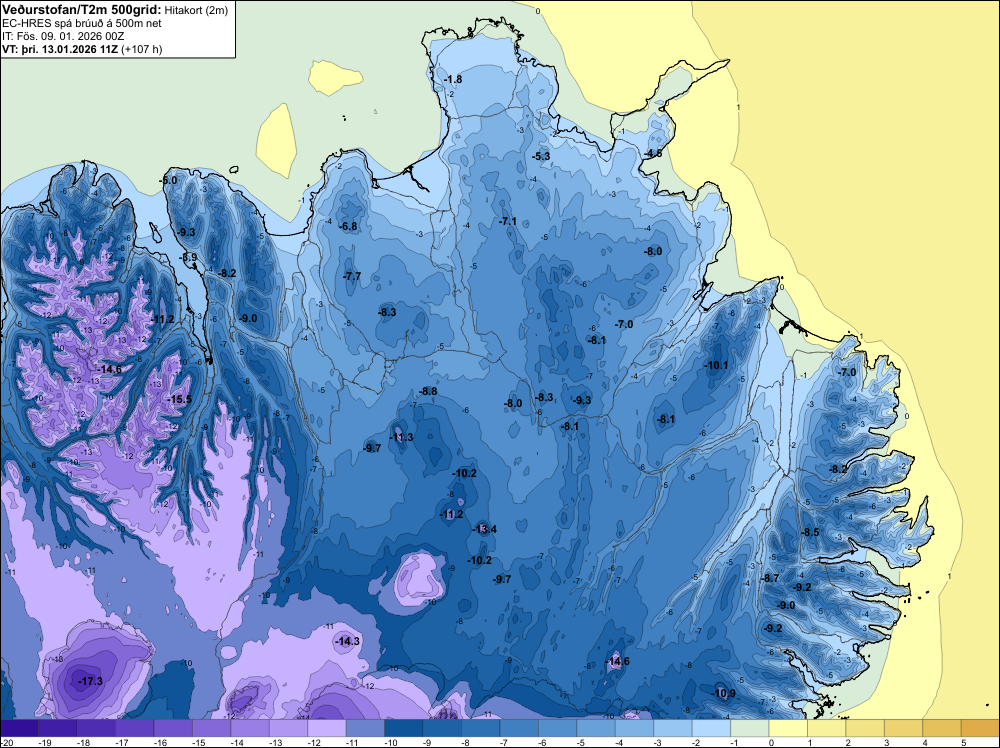Select the -5.3 temperature label
Viewport: 1000px width, 748px height.
click(541, 156)
